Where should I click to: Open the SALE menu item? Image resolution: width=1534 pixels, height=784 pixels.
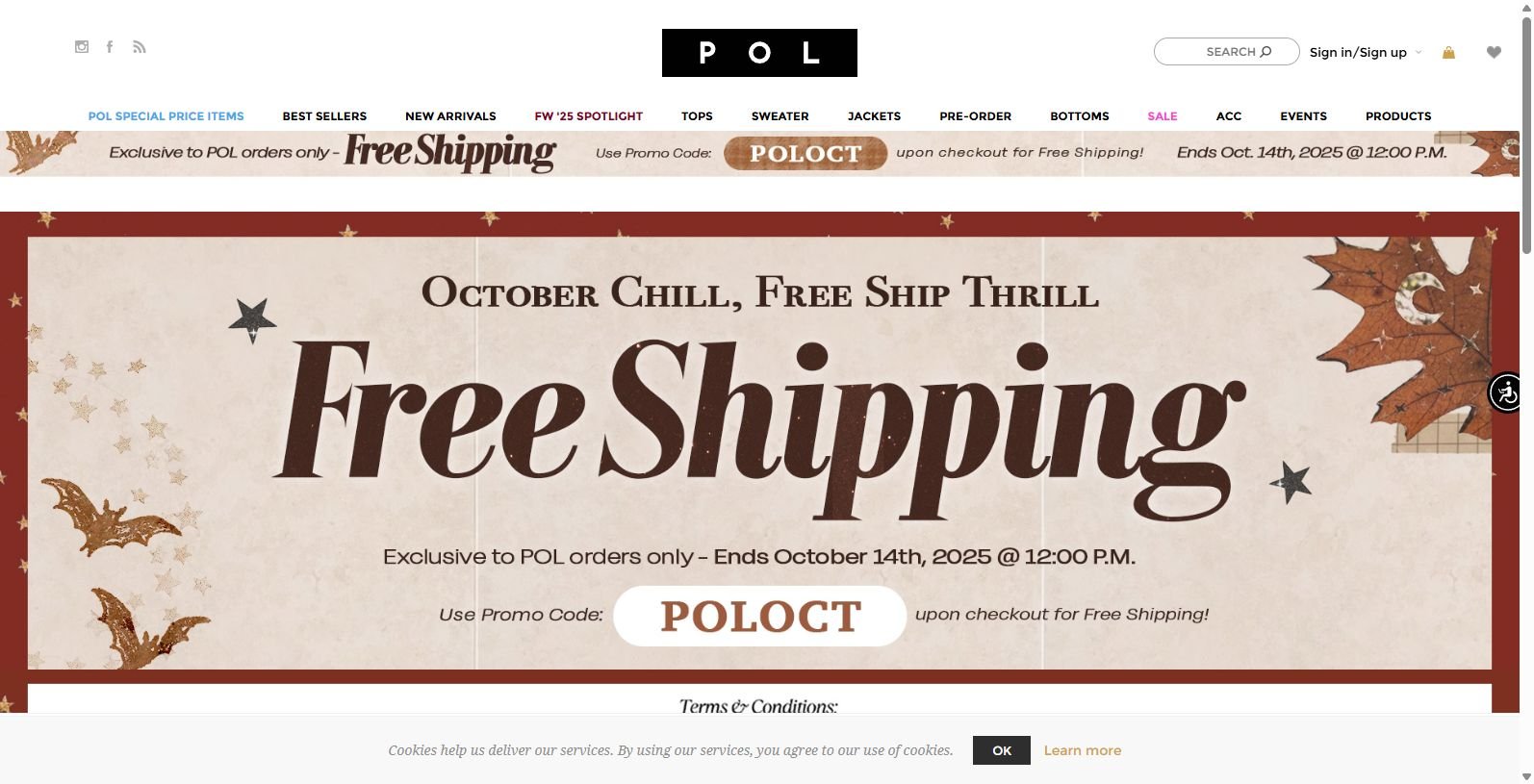1162,115
